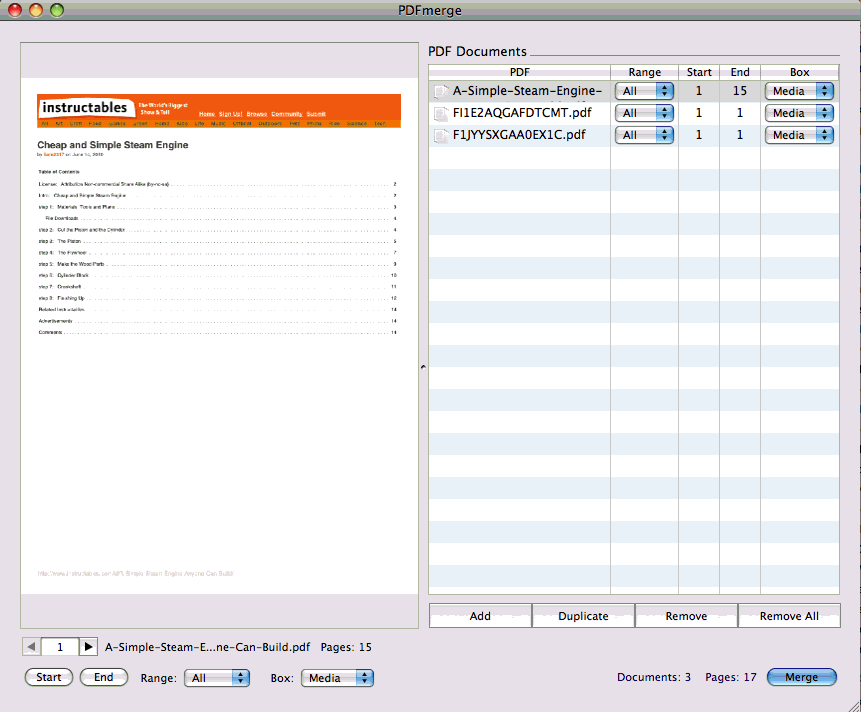Click the collapse arrow on the pane splitter
861x712 pixels.
[423, 366]
